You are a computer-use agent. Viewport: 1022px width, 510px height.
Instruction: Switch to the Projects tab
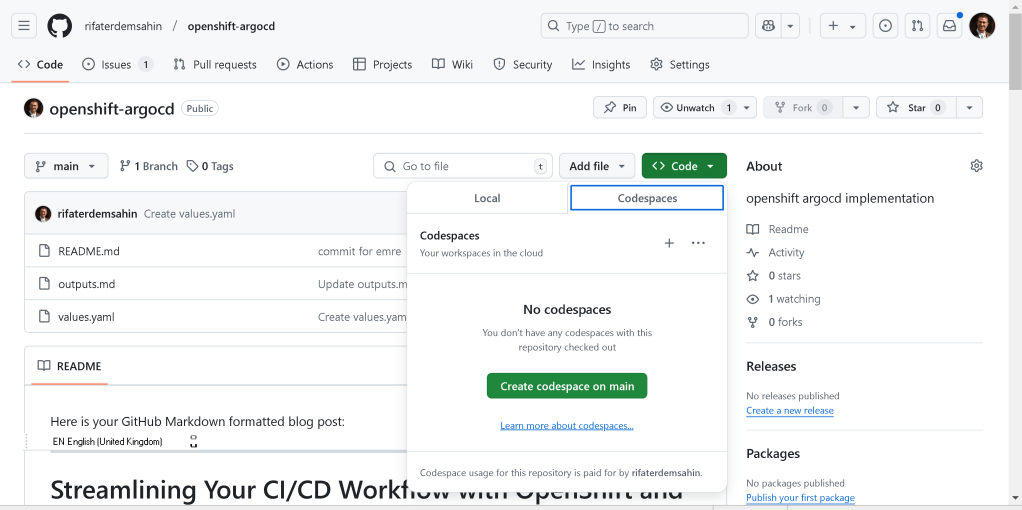click(x=383, y=65)
